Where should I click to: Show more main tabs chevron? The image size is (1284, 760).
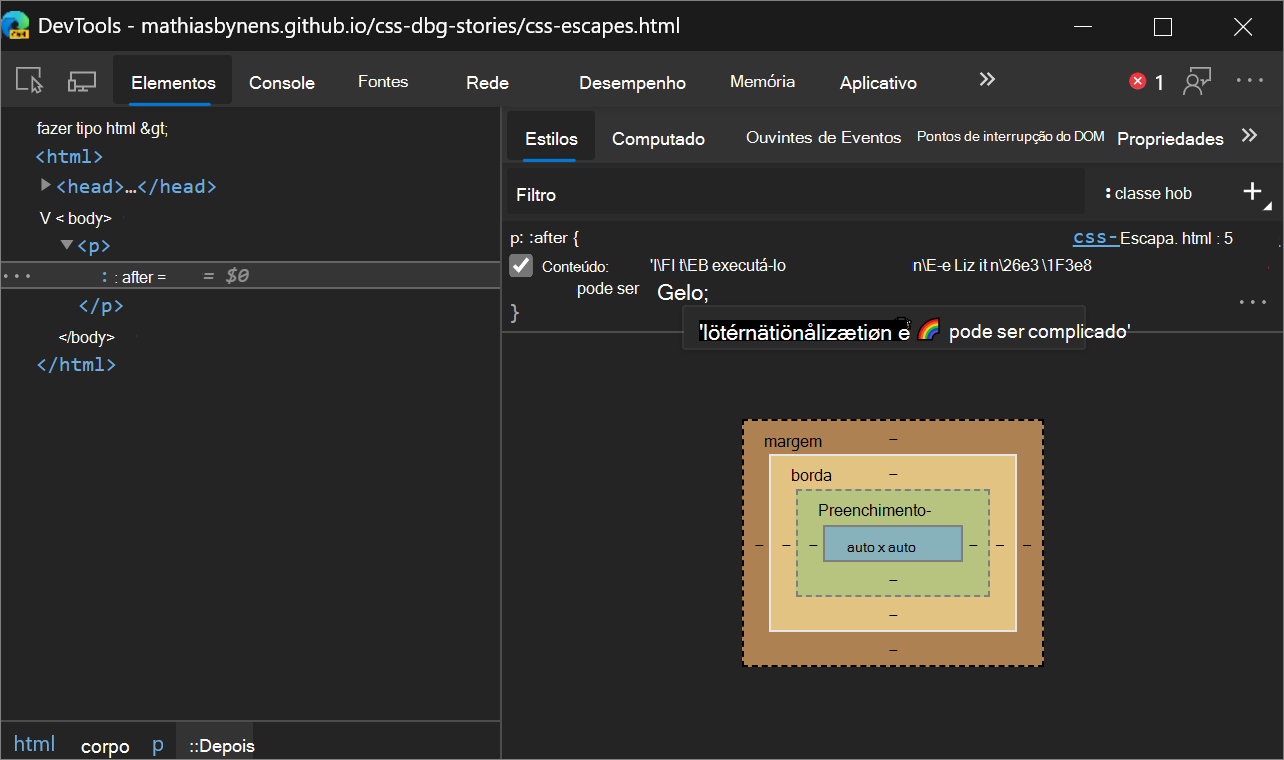click(x=987, y=80)
